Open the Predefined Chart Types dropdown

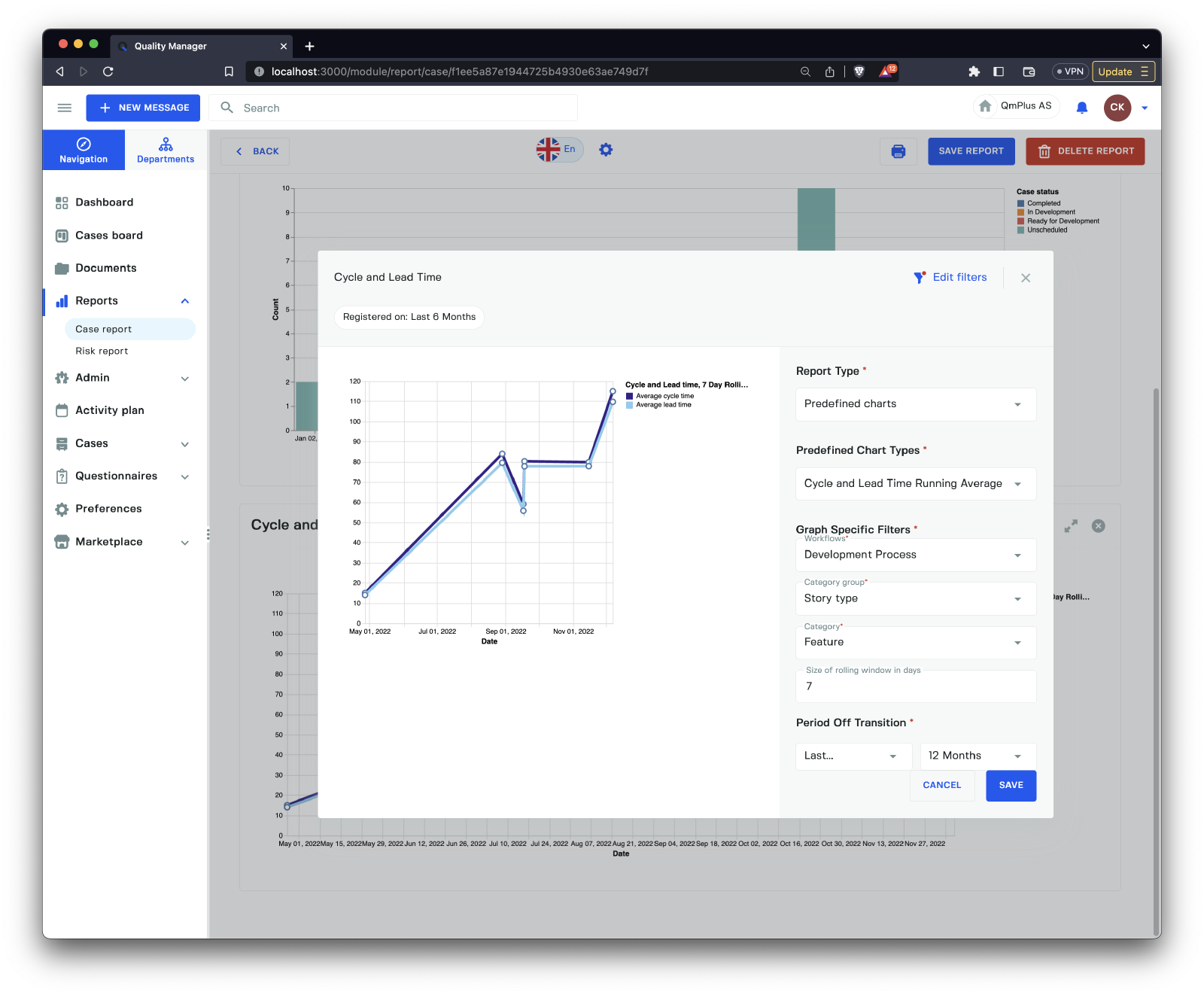[915, 484]
